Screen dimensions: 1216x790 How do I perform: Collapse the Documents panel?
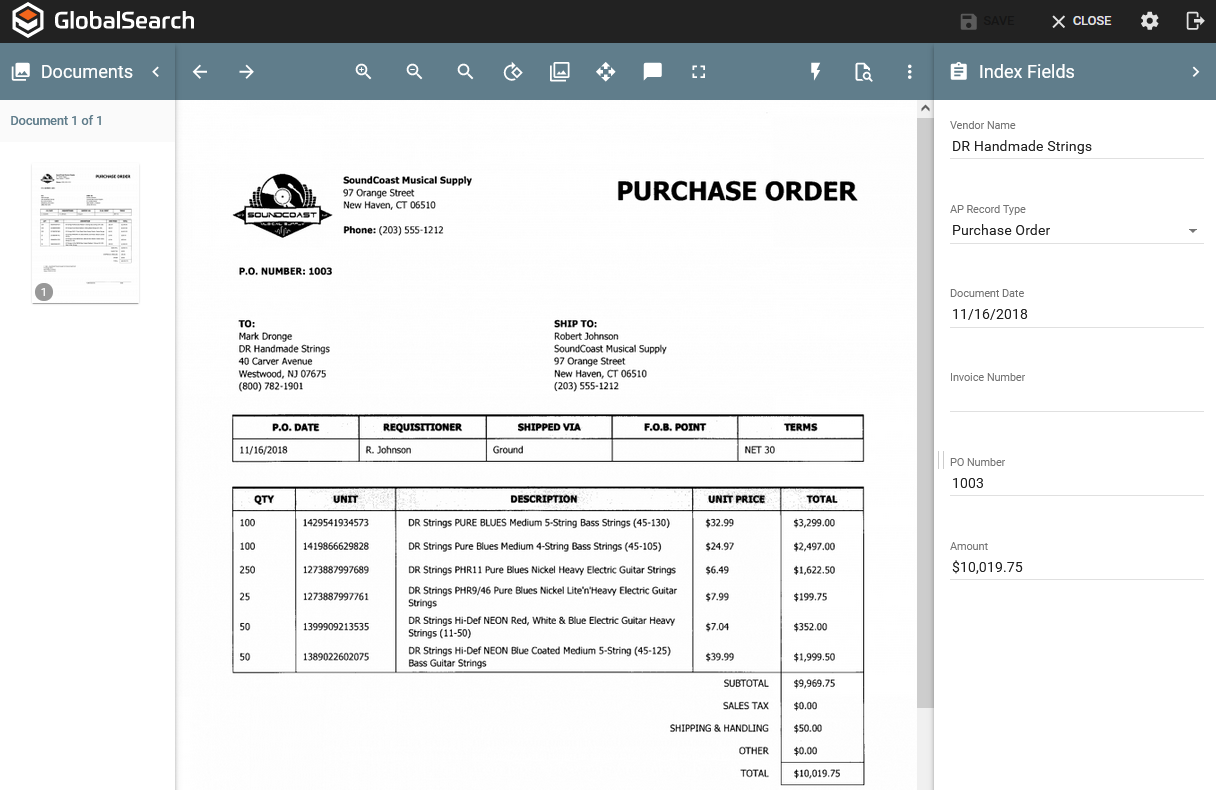[x=156, y=72]
